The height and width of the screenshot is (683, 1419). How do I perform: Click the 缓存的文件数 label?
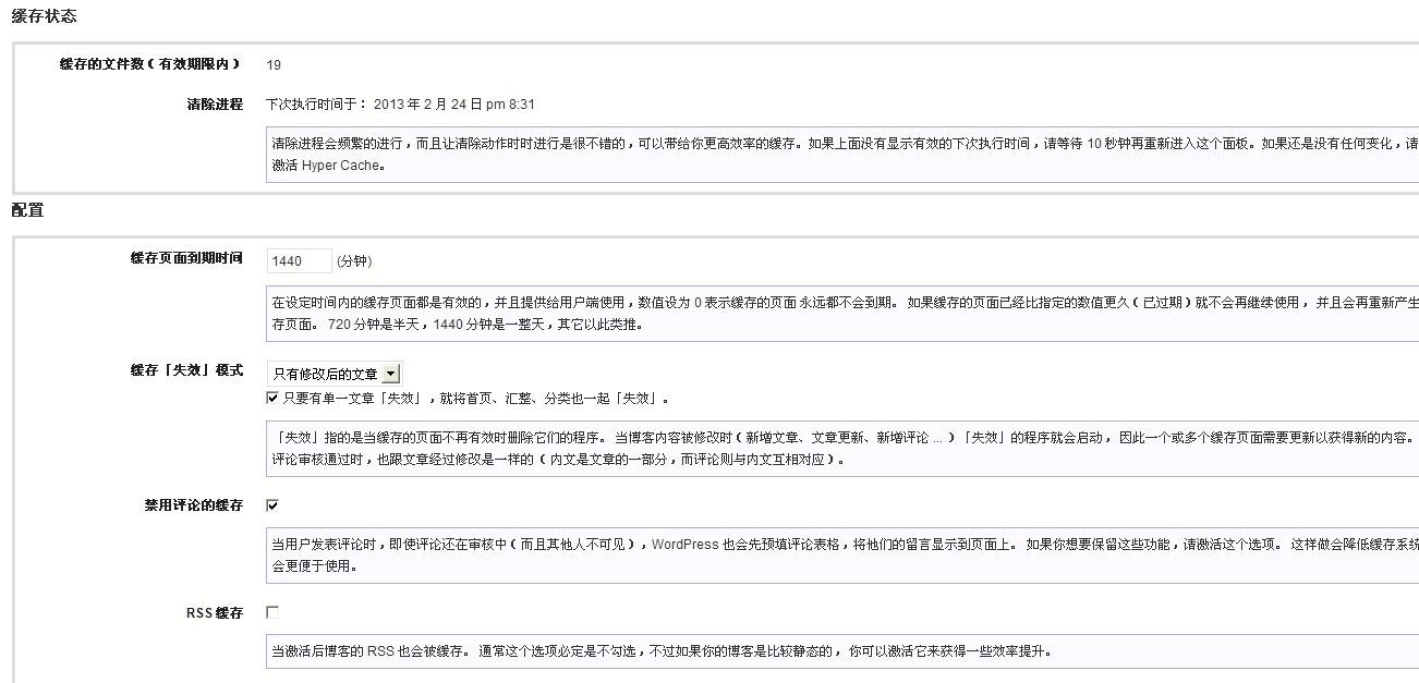tap(151, 65)
